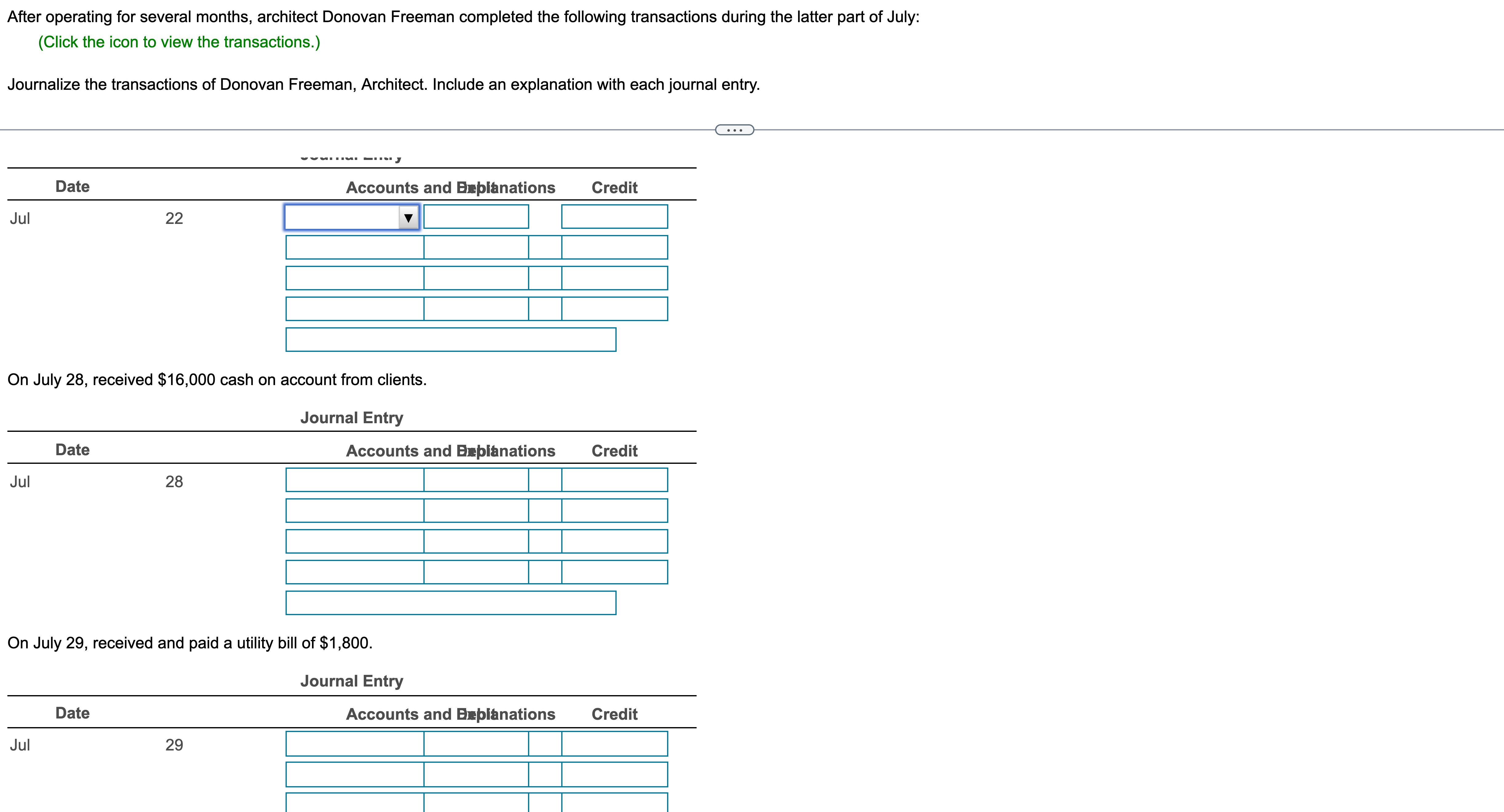Viewport: 1504px width, 812px height.
Task: Click the credit field in July 22 second row
Action: (x=614, y=248)
